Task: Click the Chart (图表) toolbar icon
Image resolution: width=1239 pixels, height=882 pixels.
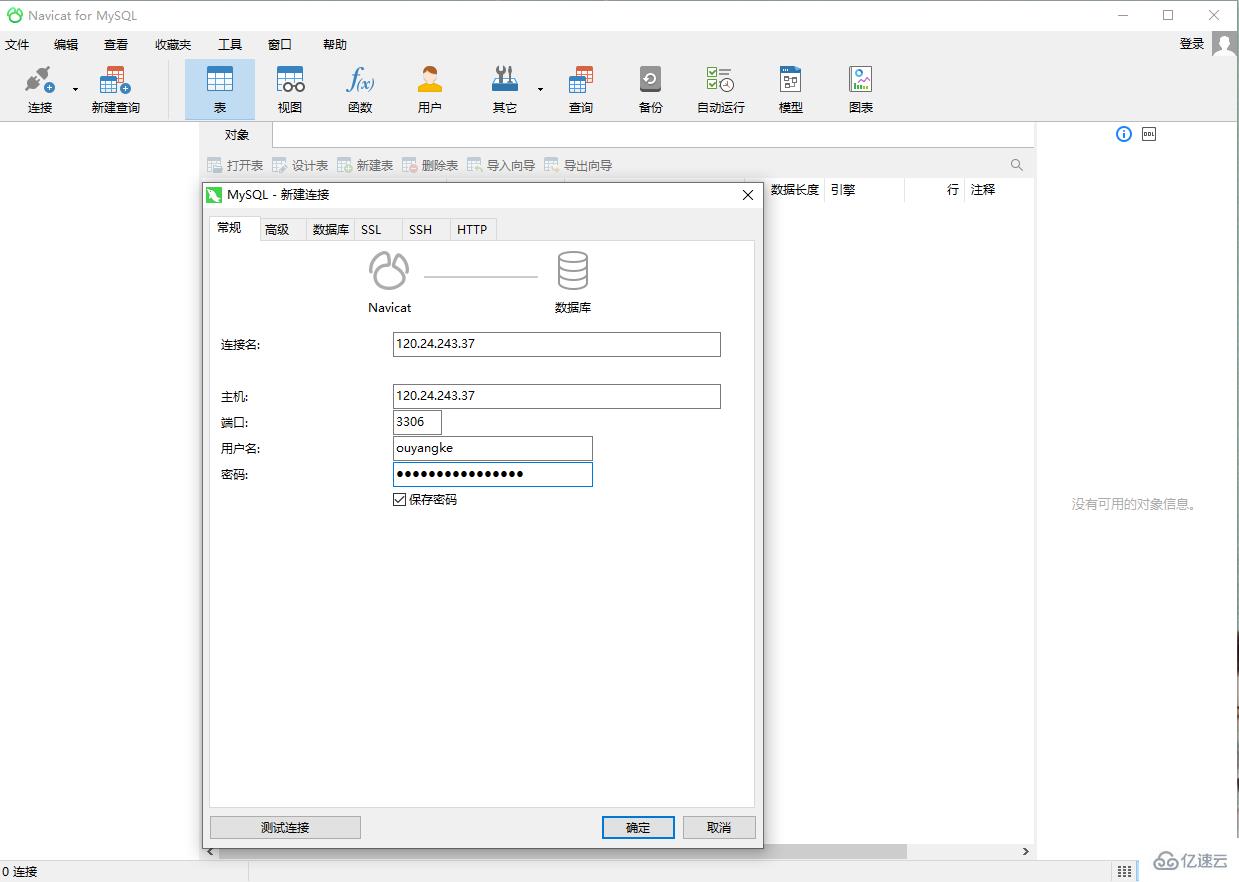Action: point(861,90)
